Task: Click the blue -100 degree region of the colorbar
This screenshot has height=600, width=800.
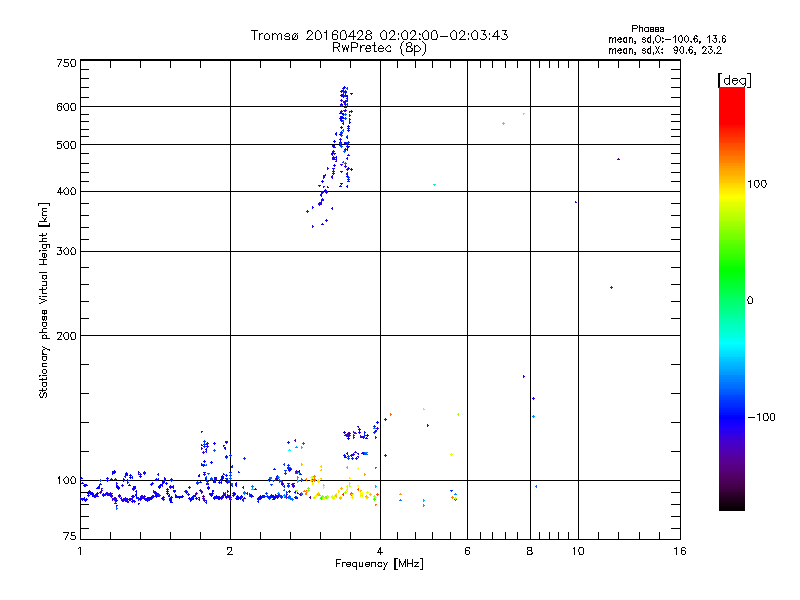Action: [x=732, y=417]
